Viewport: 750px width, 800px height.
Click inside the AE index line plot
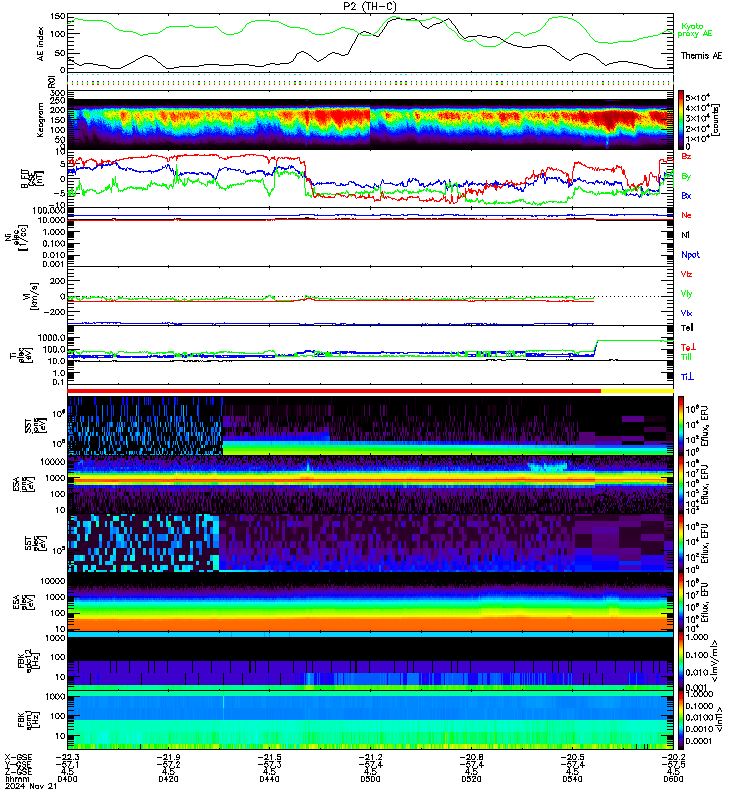coord(370,43)
